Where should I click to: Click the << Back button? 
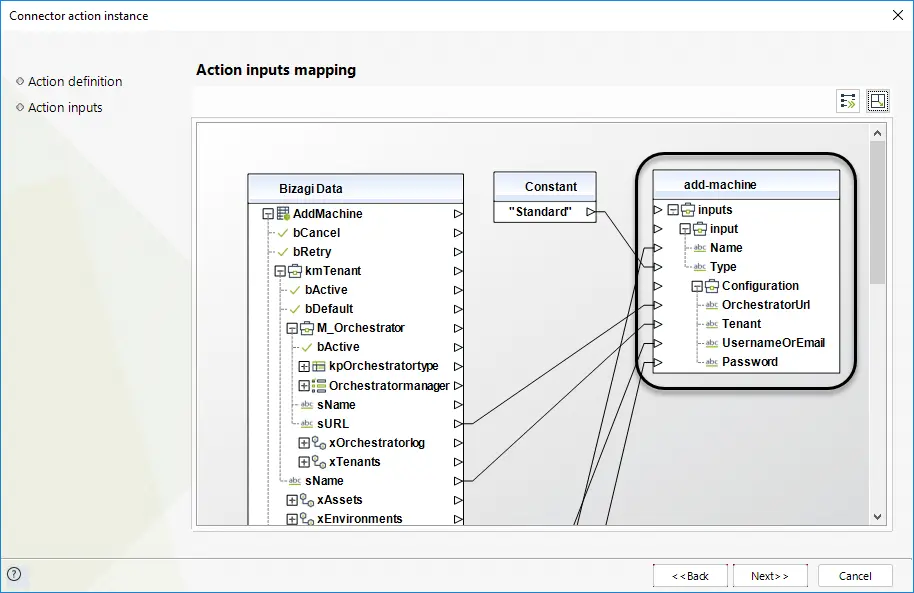coord(690,576)
